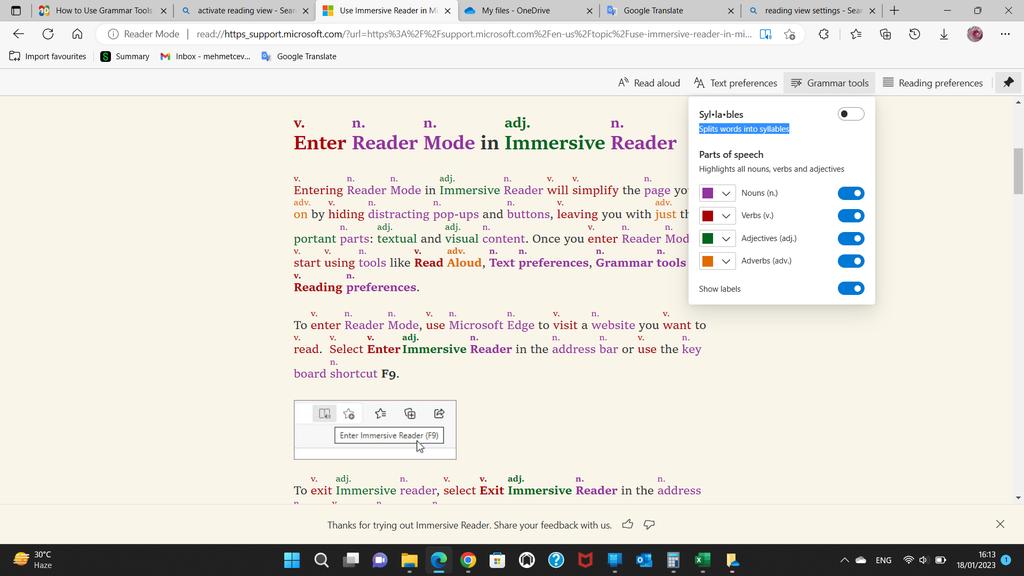Show hidden system tray icons
Screen dimensions: 1024x576
pos(844,560)
